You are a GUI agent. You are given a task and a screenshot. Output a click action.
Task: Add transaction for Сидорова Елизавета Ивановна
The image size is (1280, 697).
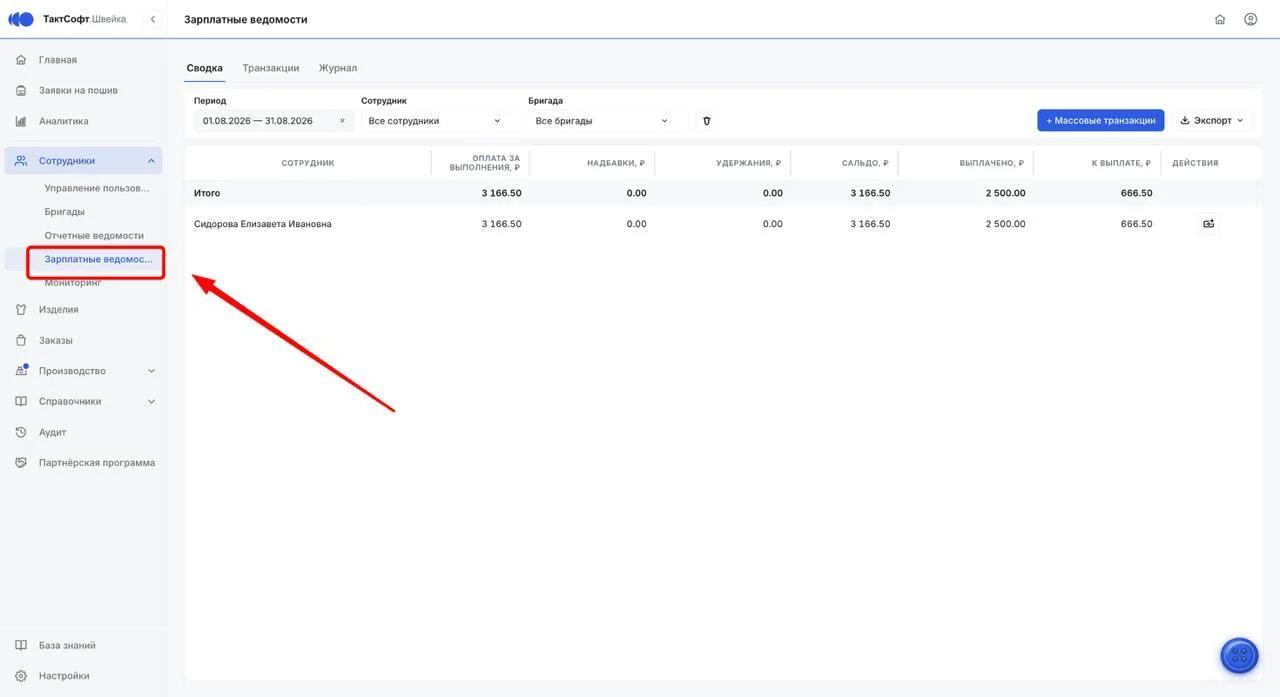point(1209,224)
